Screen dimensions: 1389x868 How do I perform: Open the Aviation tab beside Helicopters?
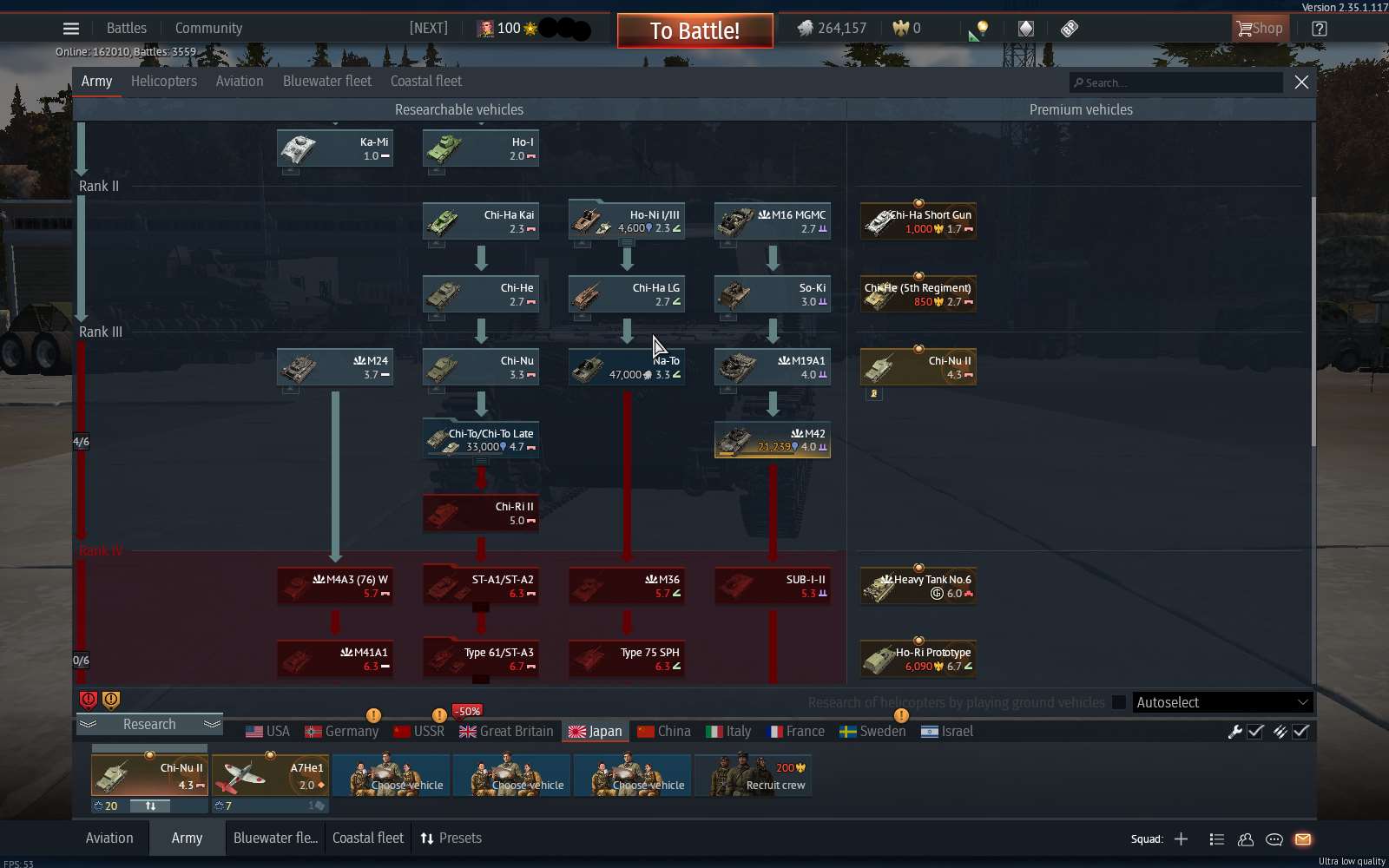click(240, 81)
